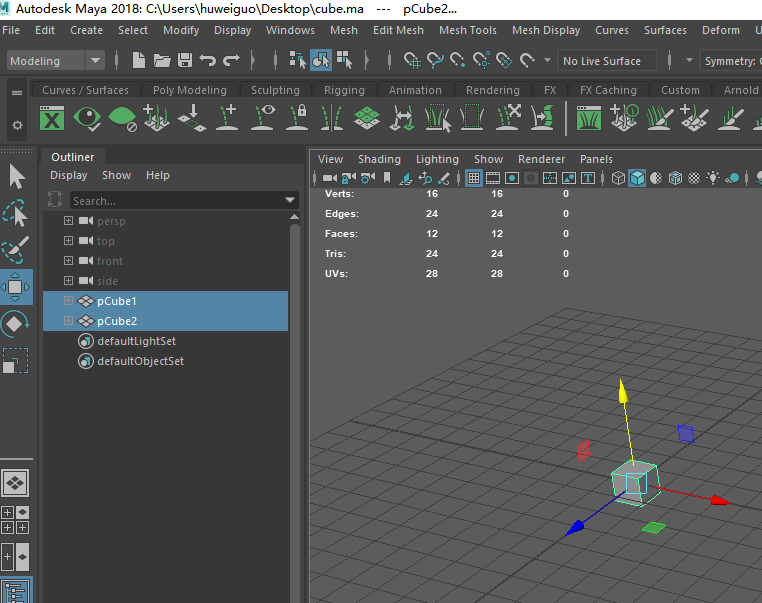
Task: Enable viewport use all lights
Action: (x=713, y=179)
